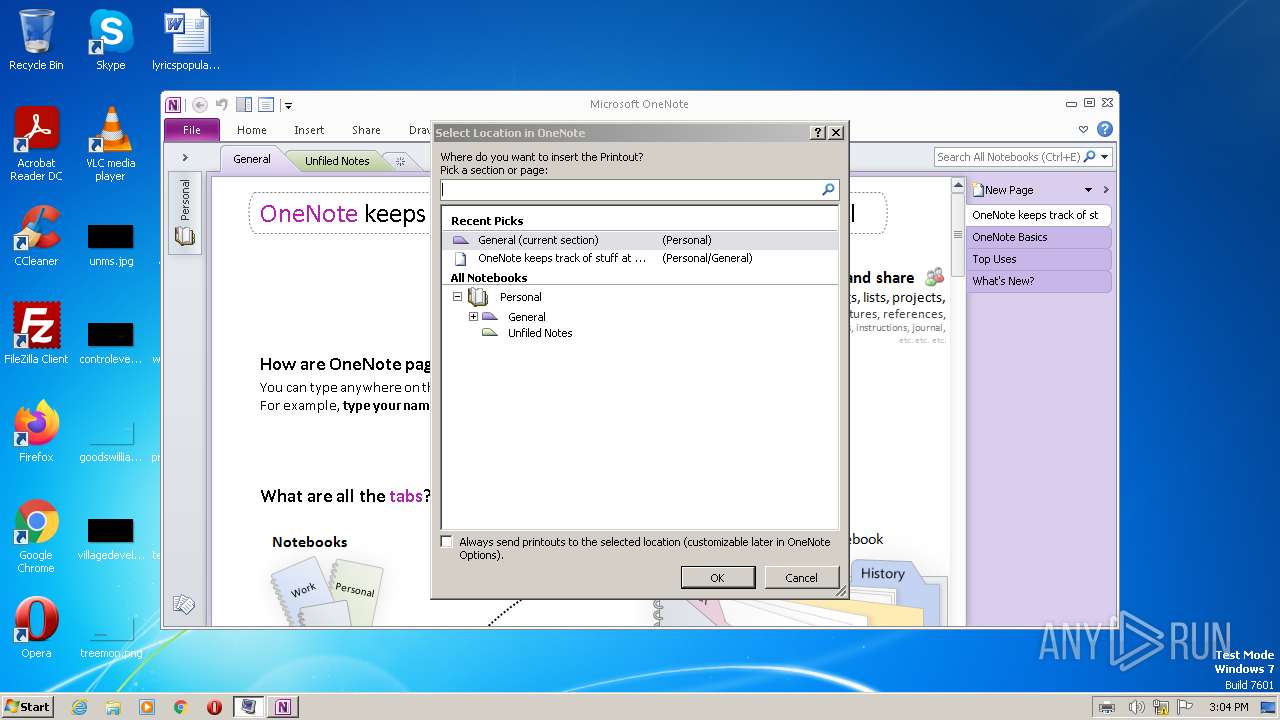
Task: Select Unfiled Notes in notebook tree
Action: coord(540,333)
